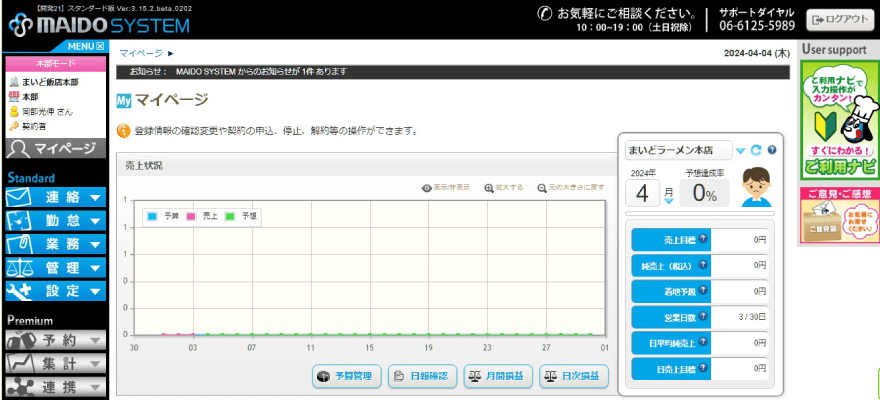Click the building icon beside まいど飯店本部
This screenshot has width=880, height=400.
pos(14,82)
